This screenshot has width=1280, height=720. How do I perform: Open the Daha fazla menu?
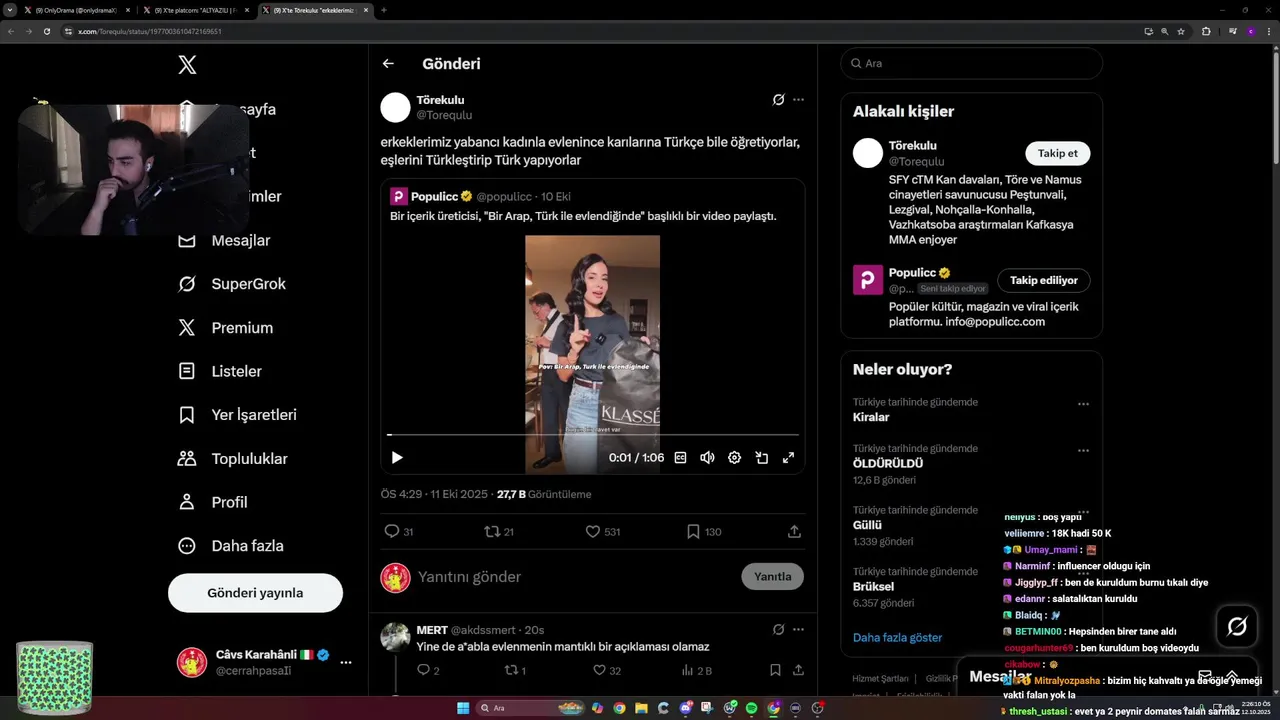pyautogui.click(x=230, y=546)
